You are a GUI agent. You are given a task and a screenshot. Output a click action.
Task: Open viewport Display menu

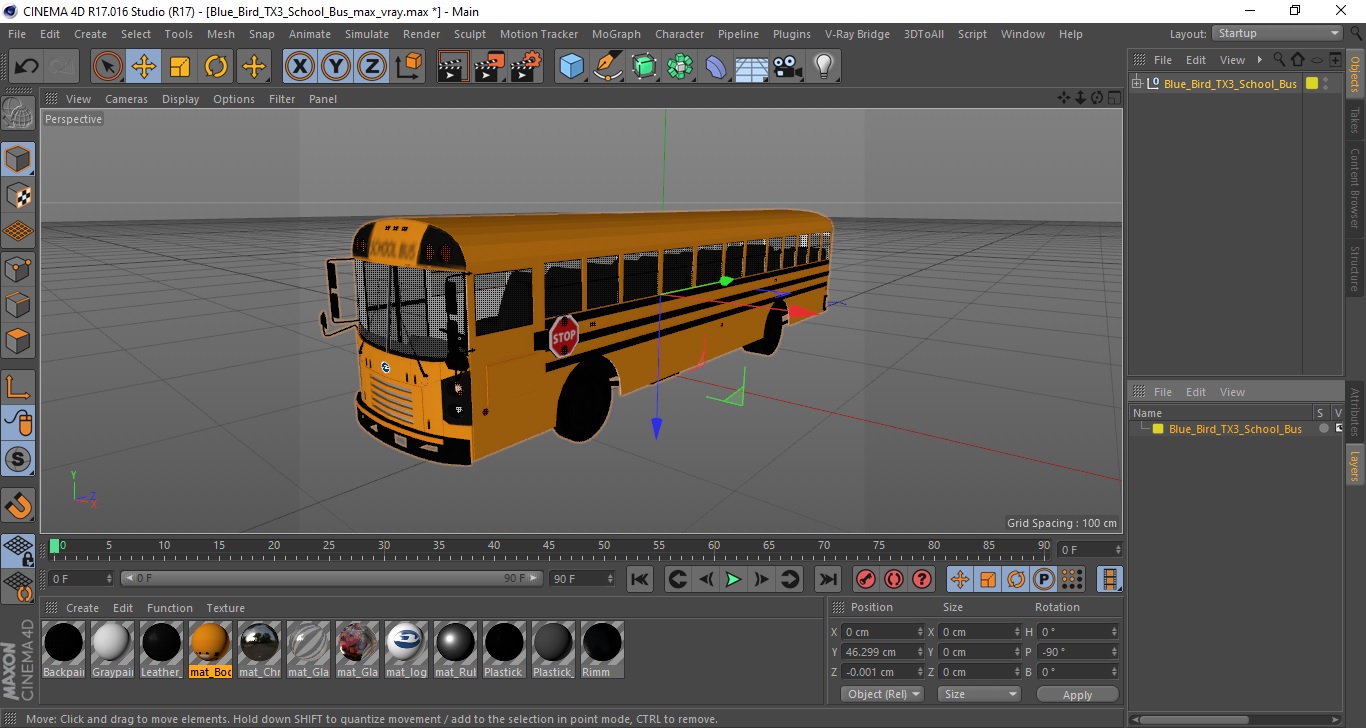[x=181, y=99]
